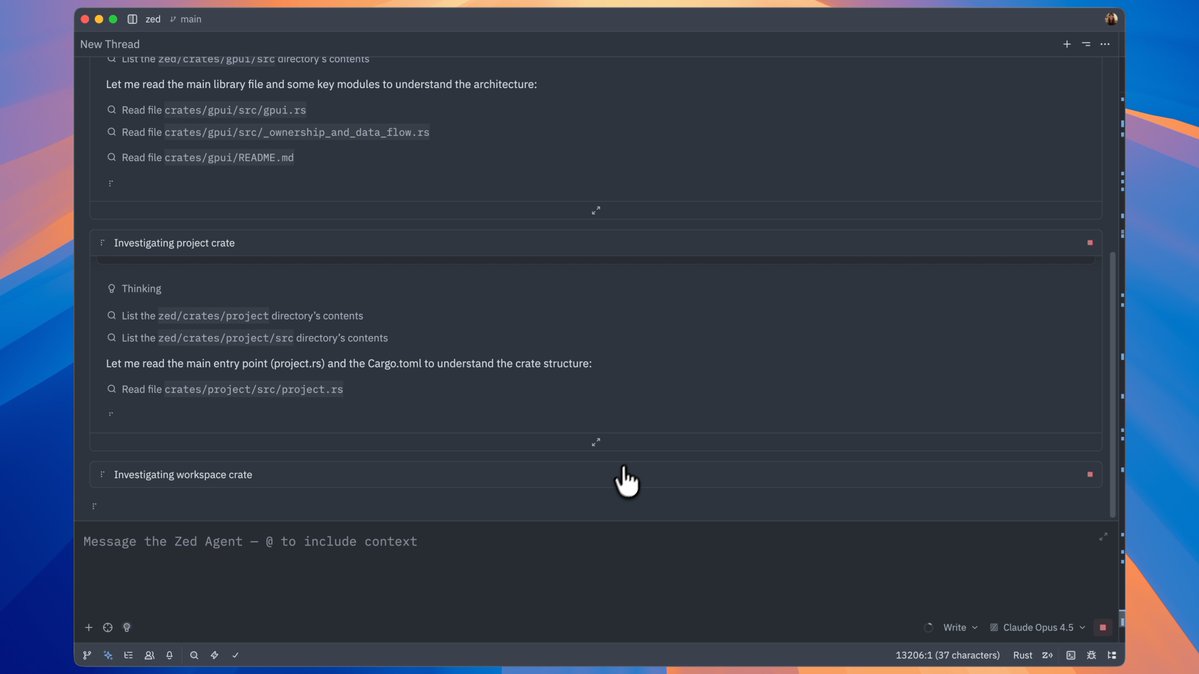Open the Outline panel icon
1199x674 pixels.
click(x=128, y=656)
